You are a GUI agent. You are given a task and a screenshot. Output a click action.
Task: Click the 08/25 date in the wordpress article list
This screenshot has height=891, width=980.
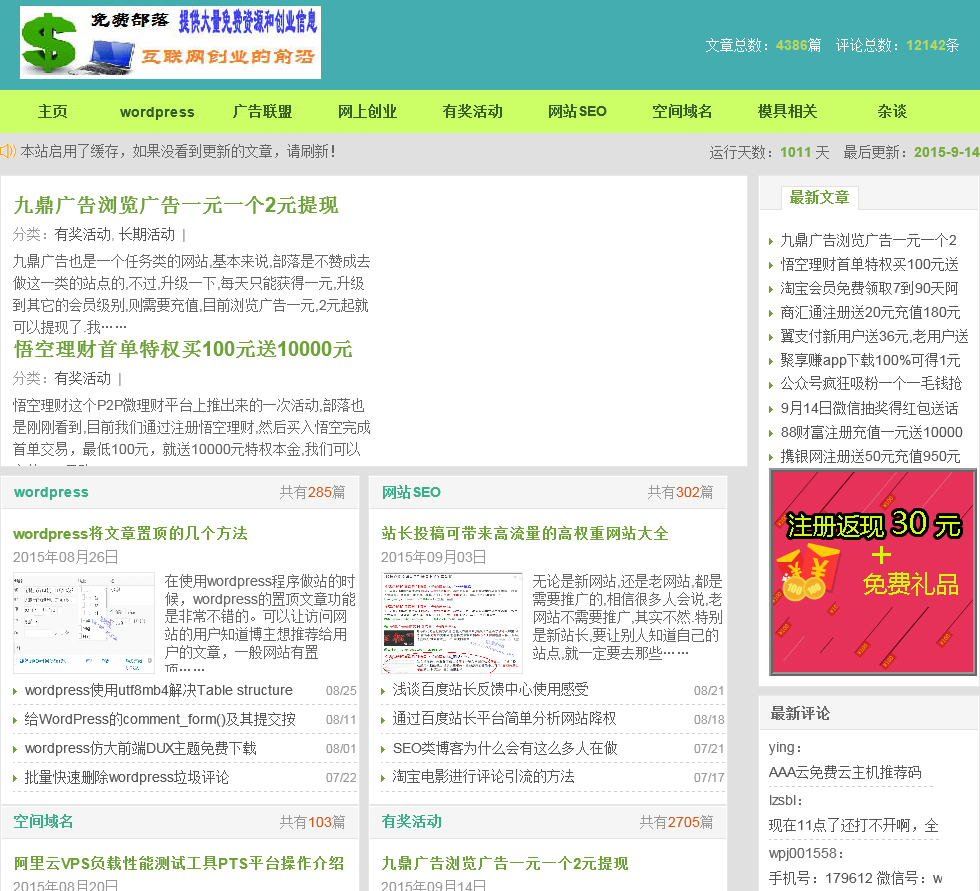pyautogui.click(x=341, y=690)
